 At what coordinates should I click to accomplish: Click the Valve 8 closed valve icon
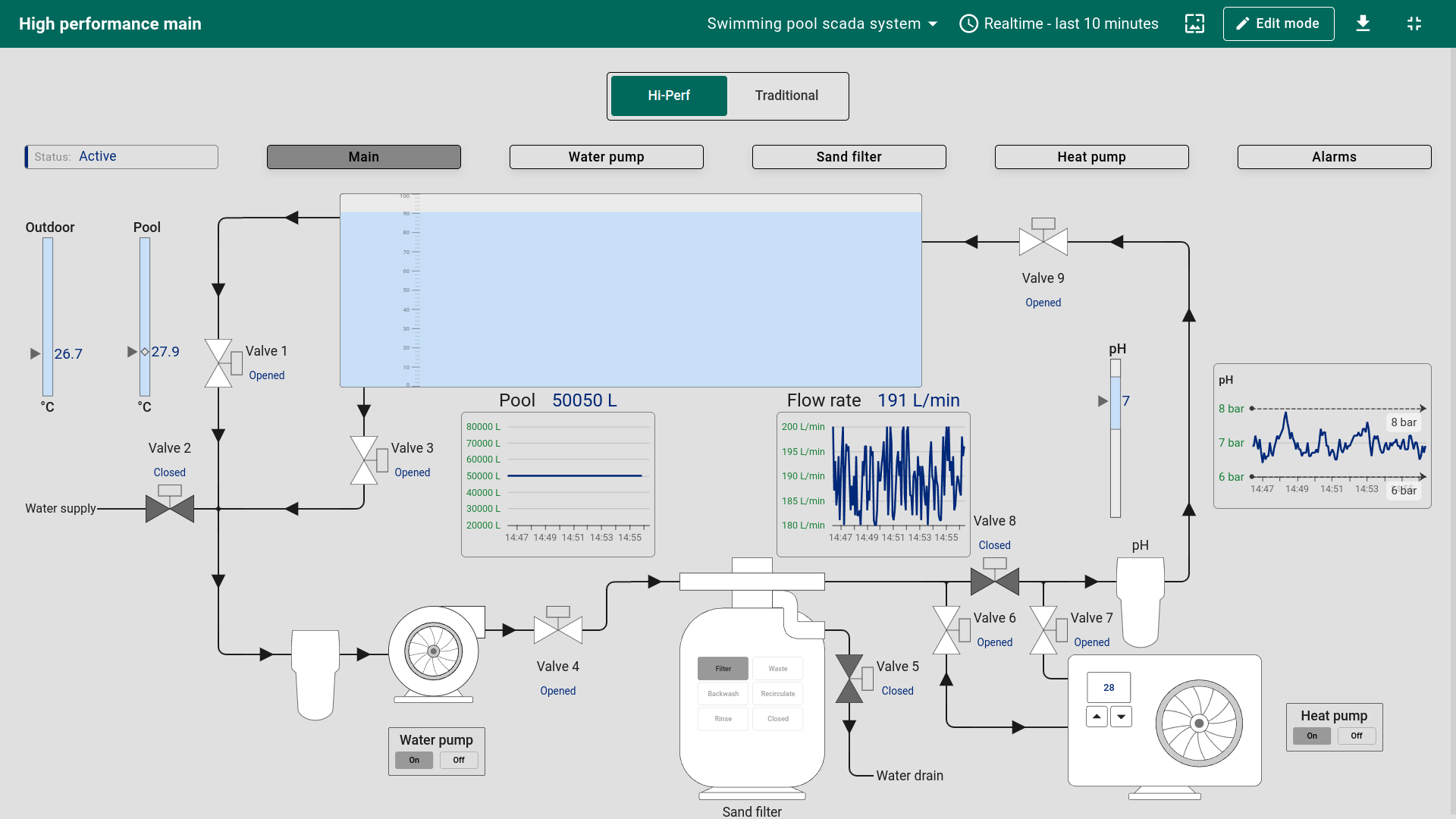[995, 580]
